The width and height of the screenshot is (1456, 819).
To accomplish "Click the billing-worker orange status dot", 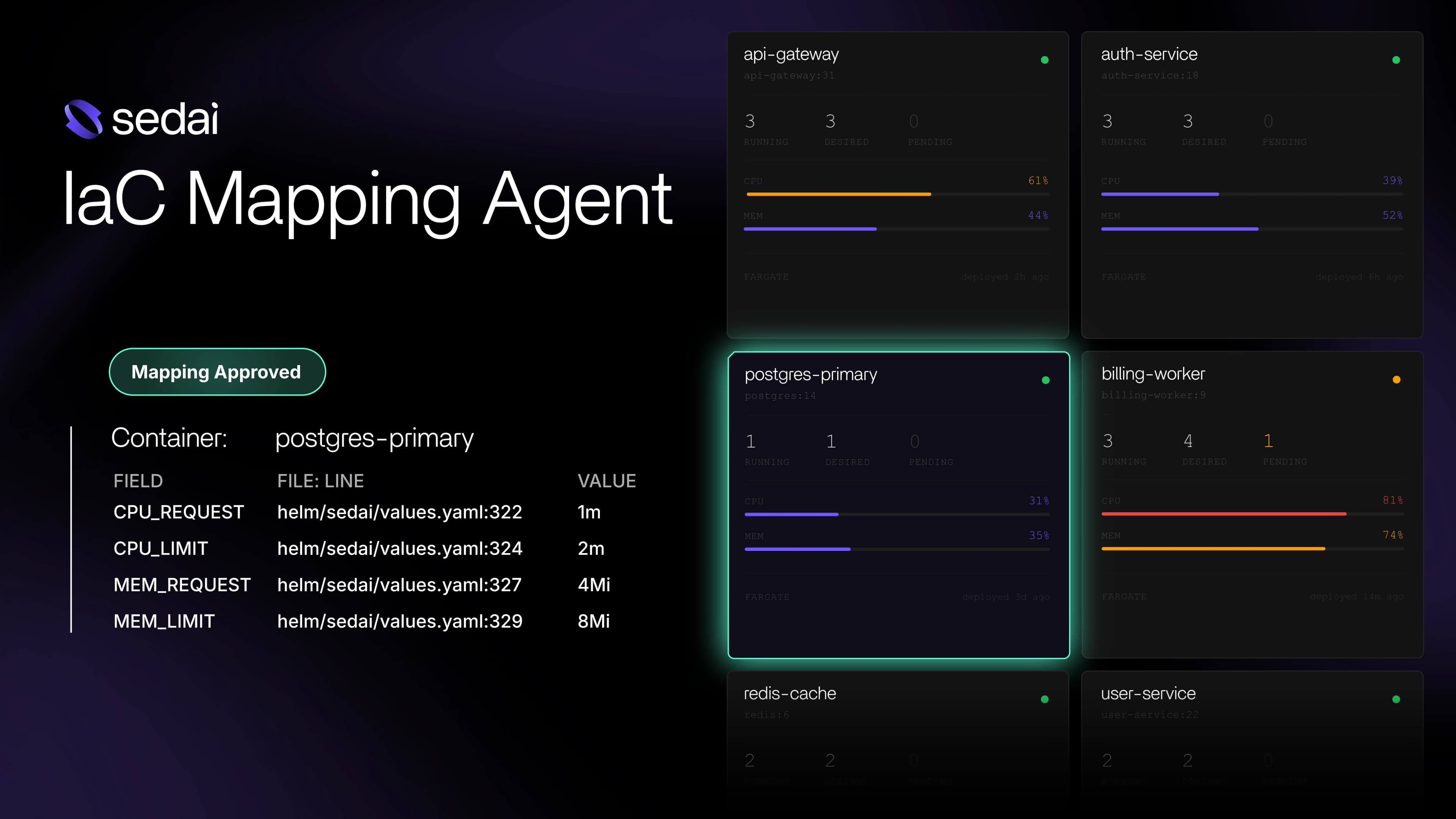I will click(x=1396, y=380).
